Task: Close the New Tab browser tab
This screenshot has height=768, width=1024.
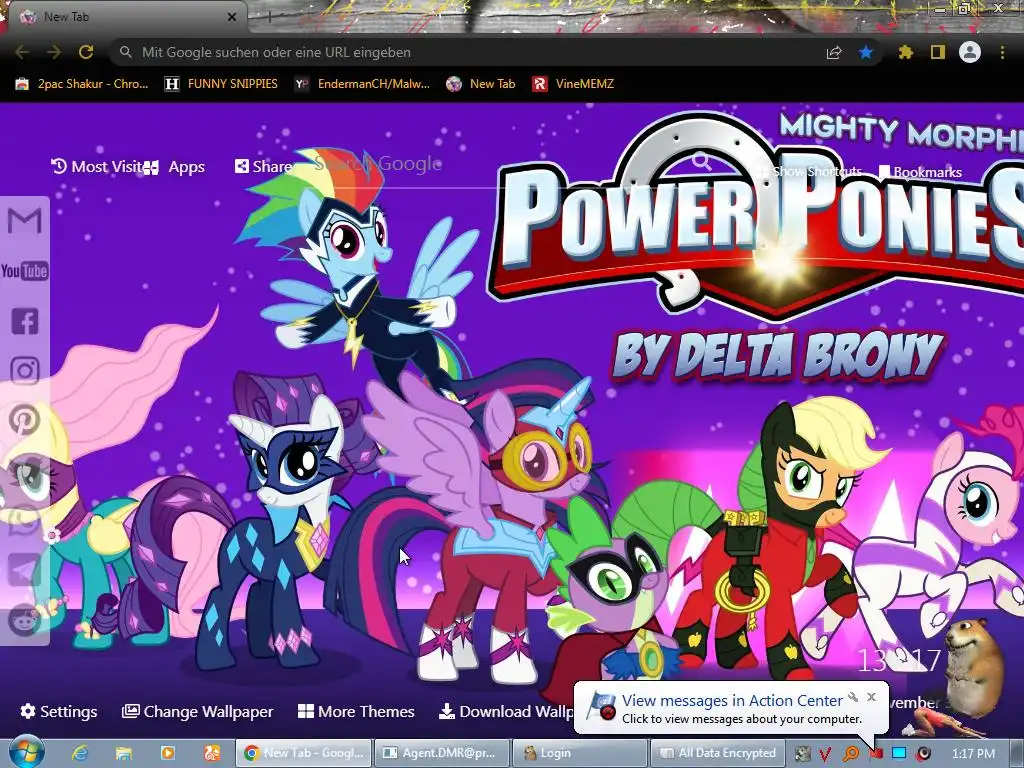Action: [x=232, y=17]
